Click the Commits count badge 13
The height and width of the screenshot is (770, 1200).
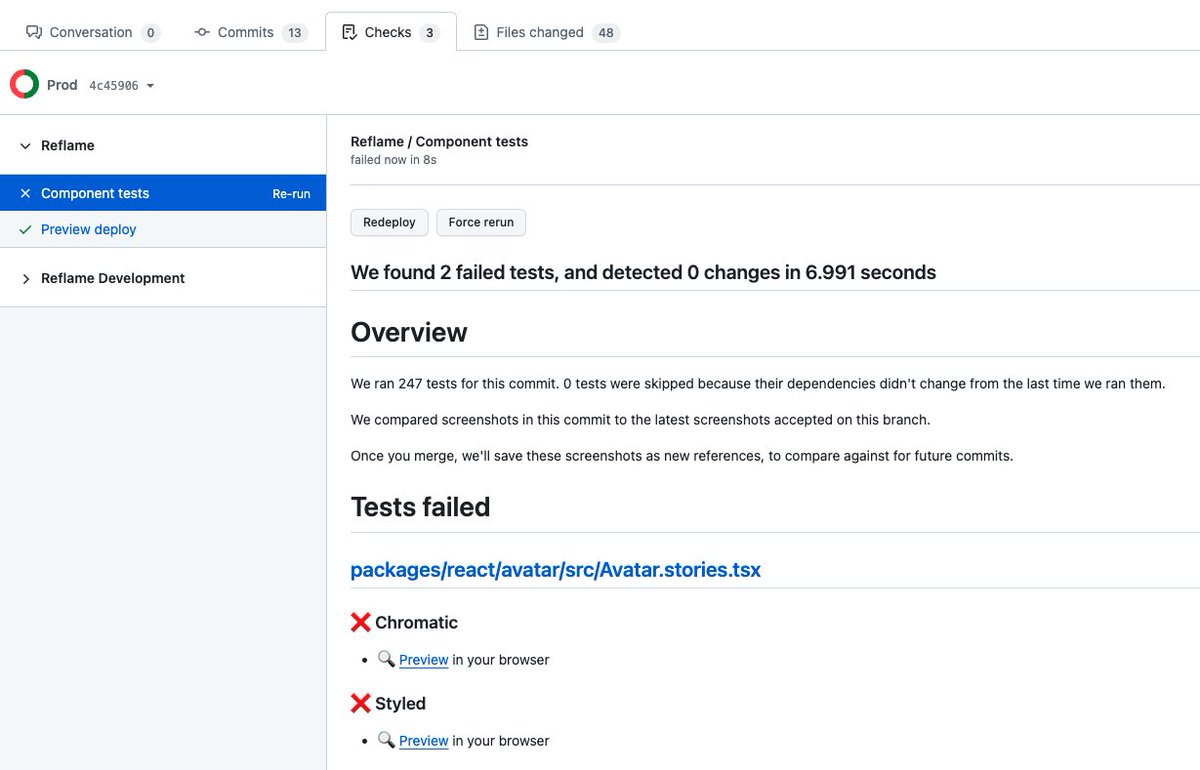point(294,33)
